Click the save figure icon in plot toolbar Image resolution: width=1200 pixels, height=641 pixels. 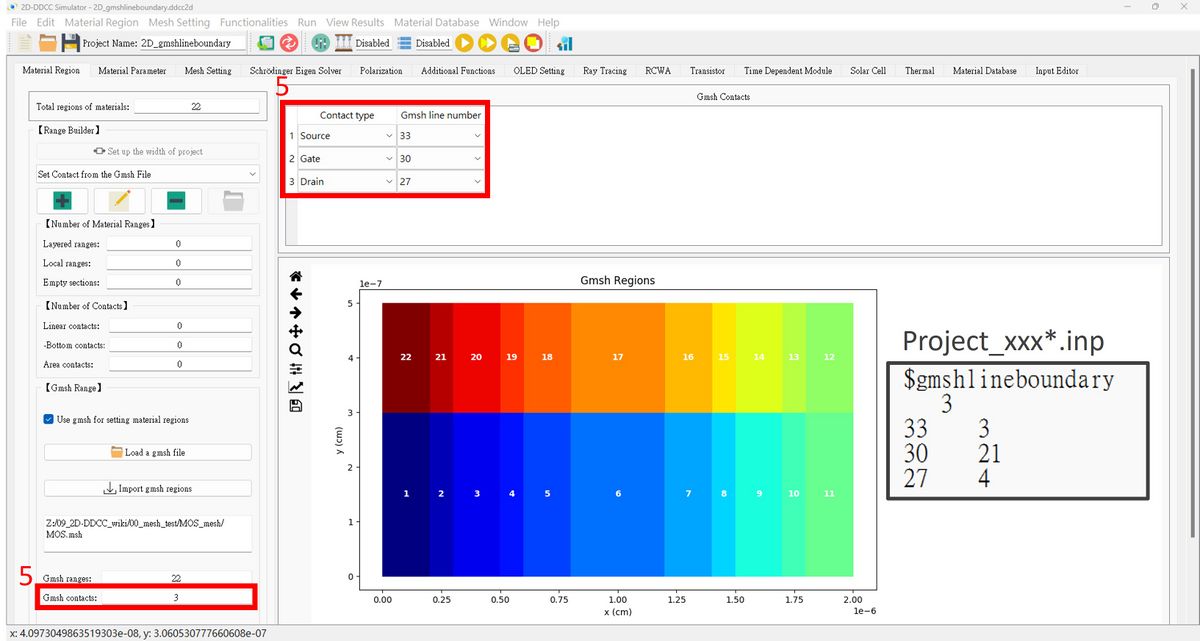295,406
